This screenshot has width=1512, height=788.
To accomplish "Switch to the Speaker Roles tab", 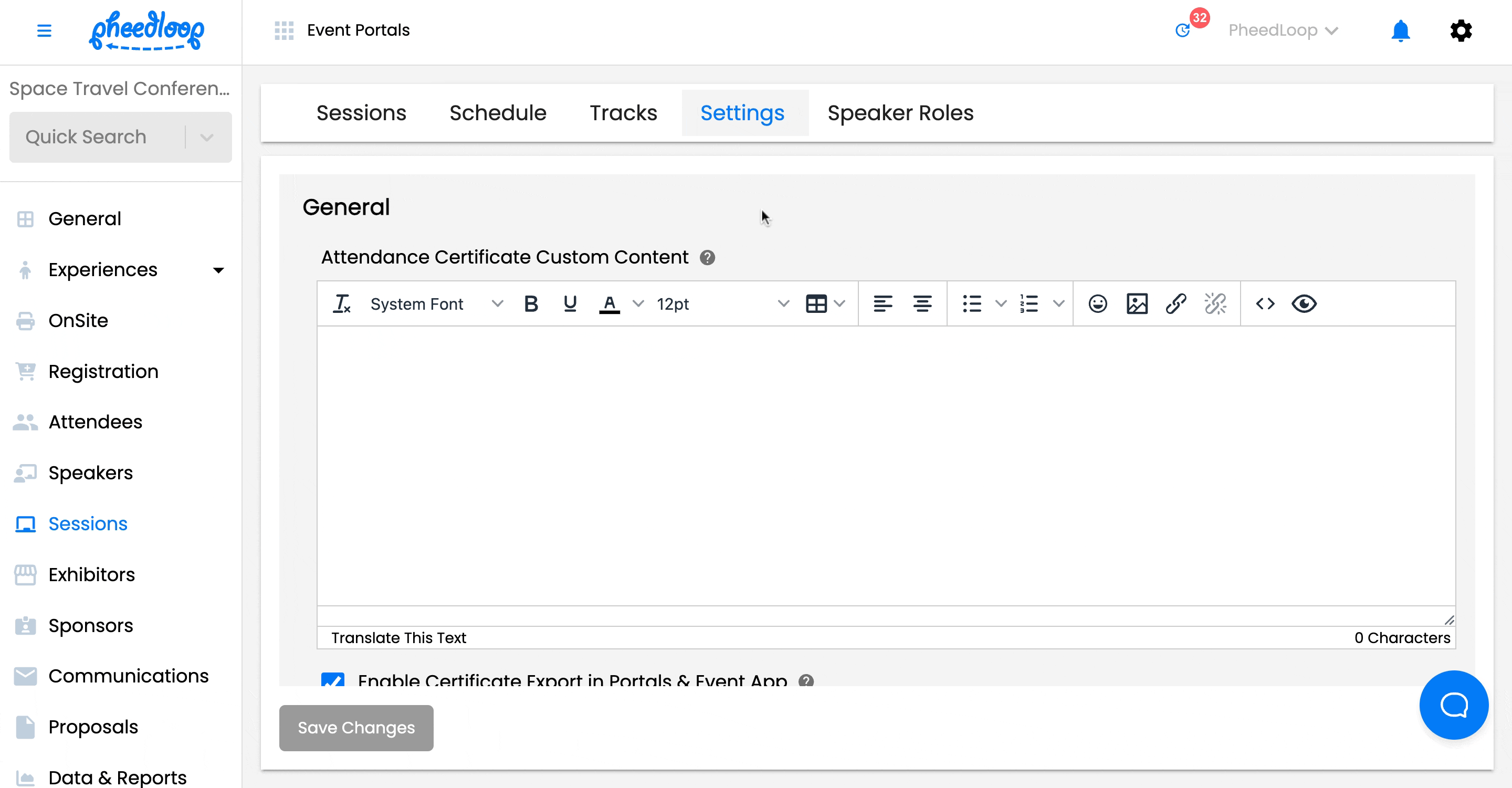I will coord(900,113).
